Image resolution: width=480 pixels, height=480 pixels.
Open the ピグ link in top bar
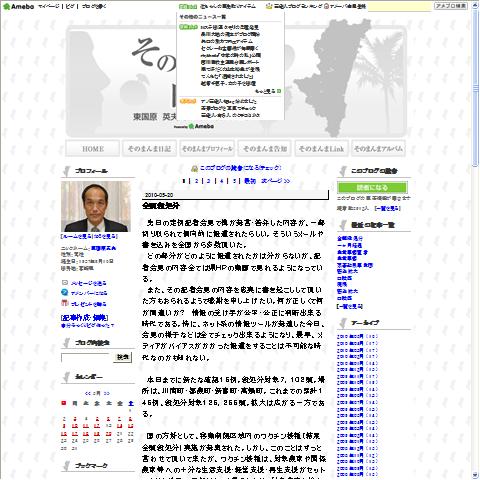point(70,6)
